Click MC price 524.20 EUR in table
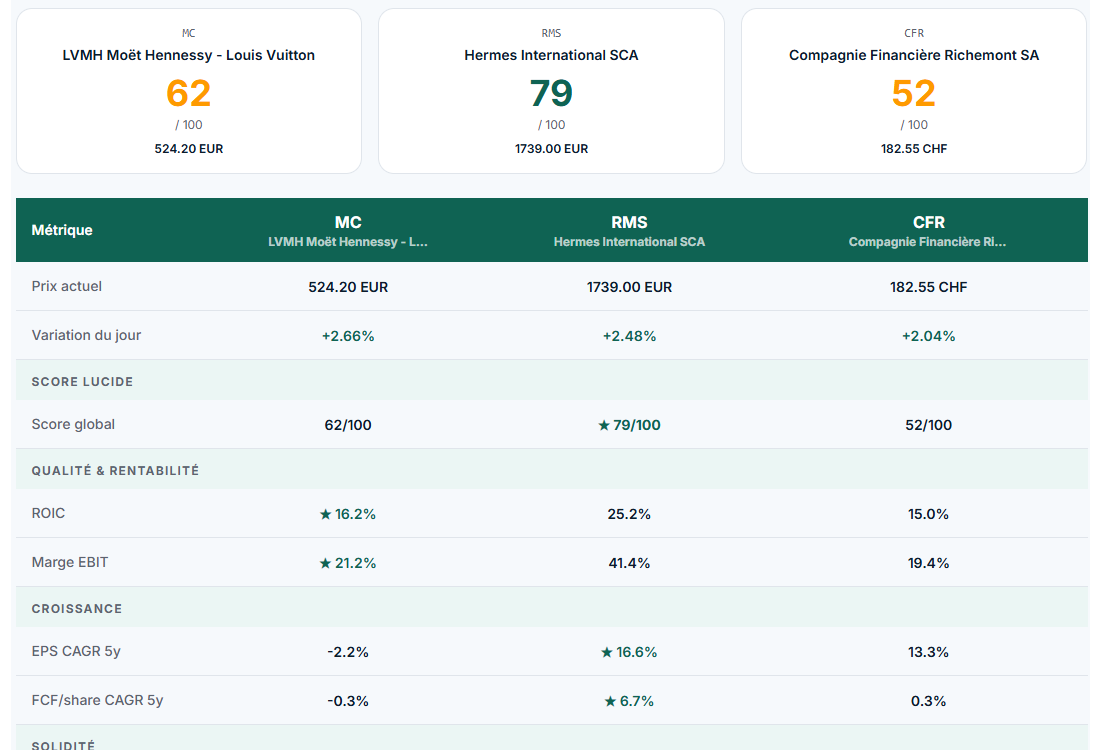1100x750 pixels. pyautogui.click(x=348, y=287)
